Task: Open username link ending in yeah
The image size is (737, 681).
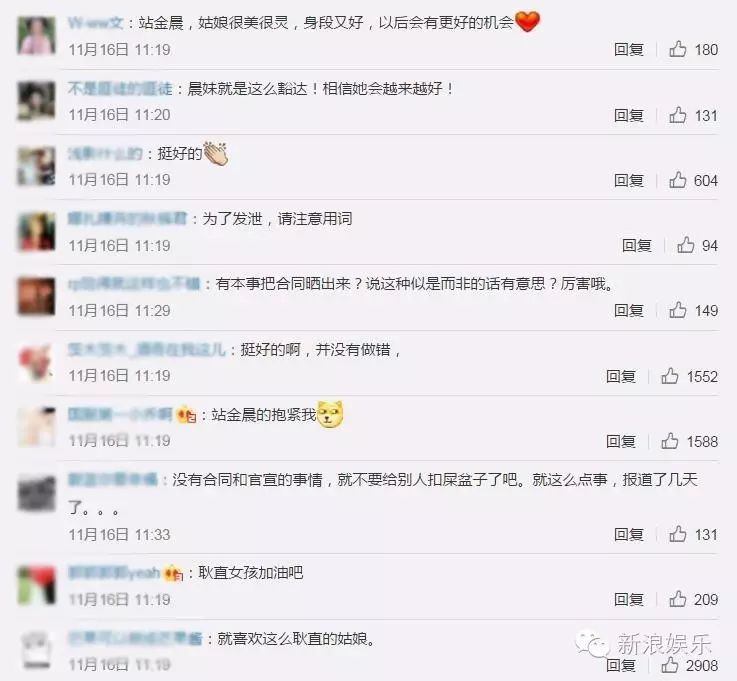Action: tap(114, 572)
